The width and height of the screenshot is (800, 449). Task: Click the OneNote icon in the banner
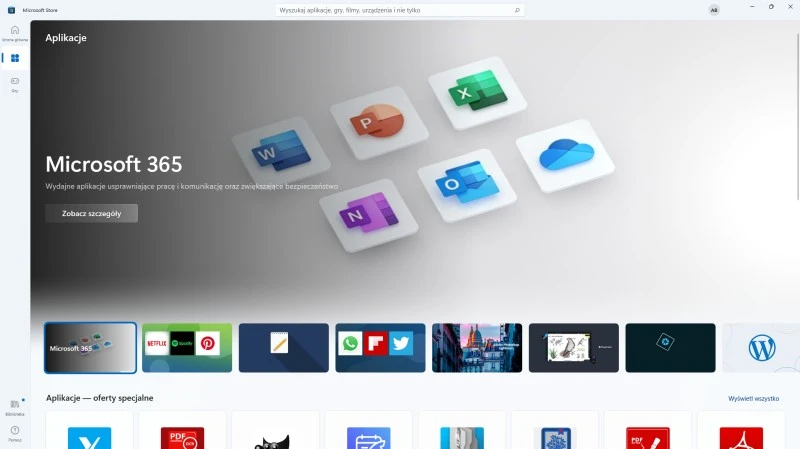tap(369, 214)
